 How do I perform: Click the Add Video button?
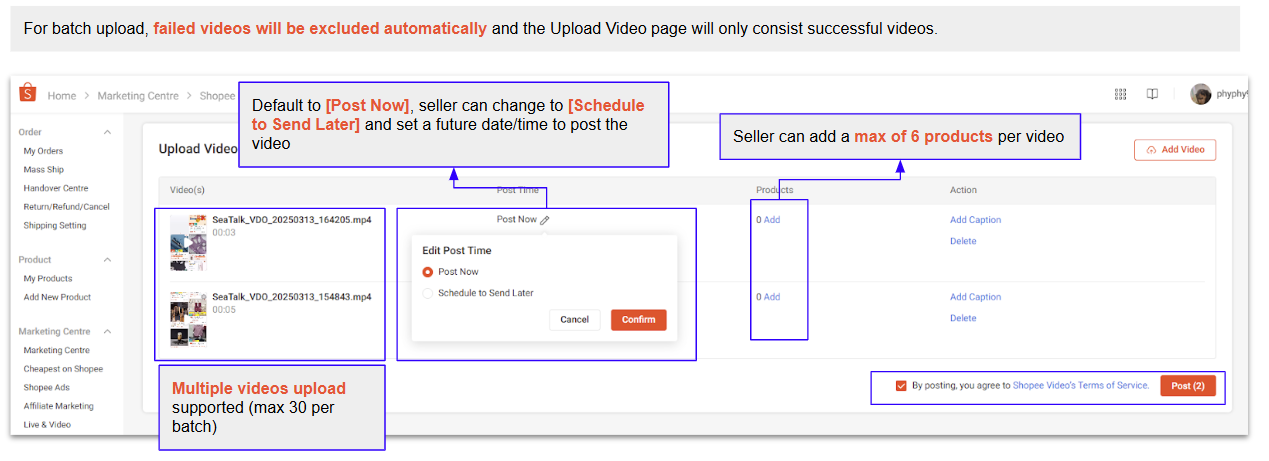point(1175,150)
